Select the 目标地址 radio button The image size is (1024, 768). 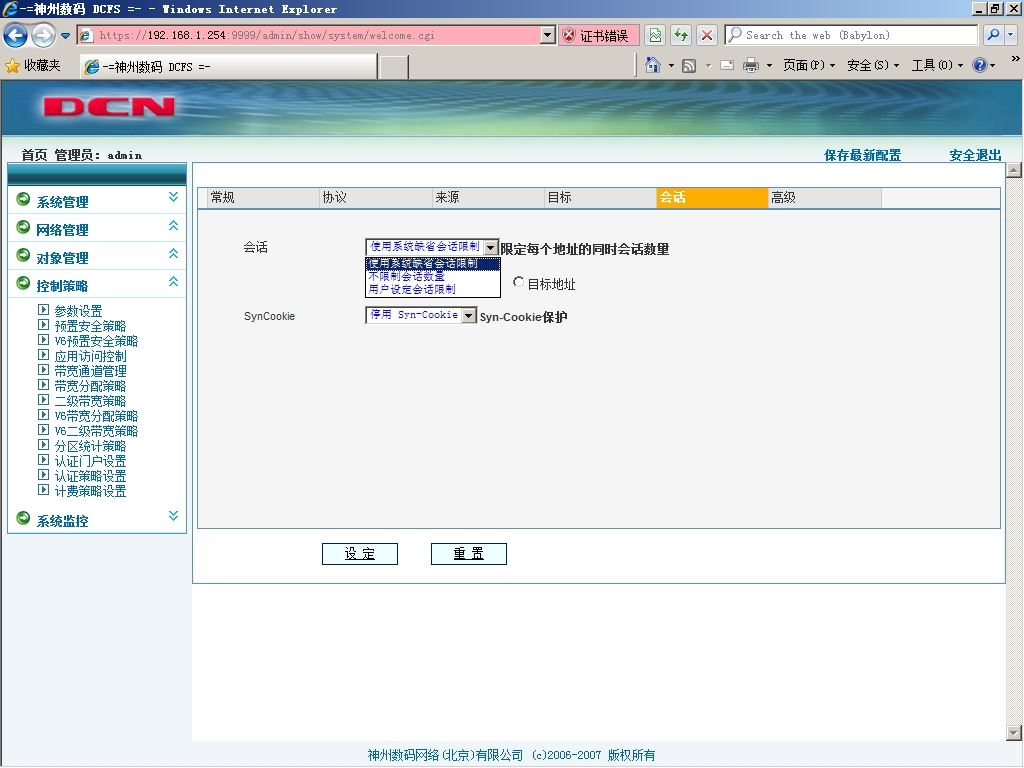tap(519, 282)
